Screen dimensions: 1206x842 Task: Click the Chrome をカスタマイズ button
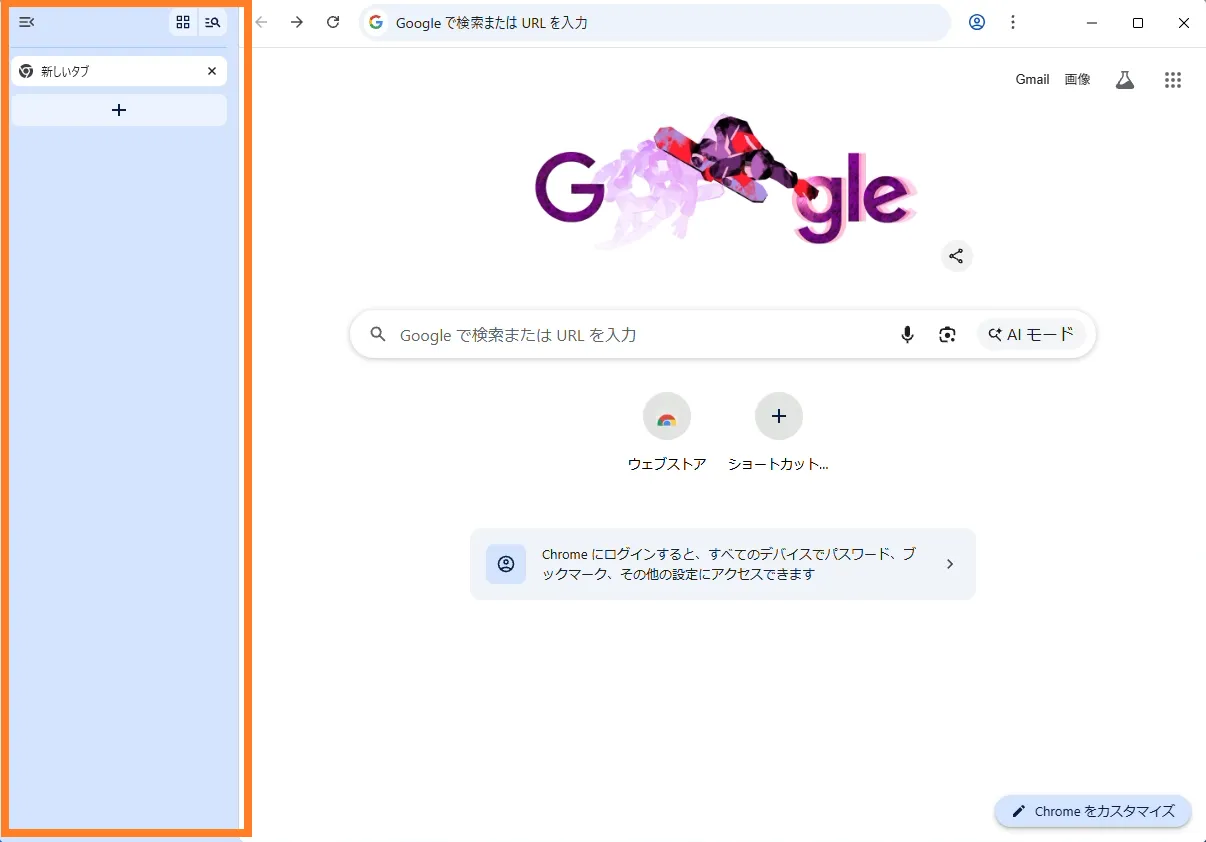tap(1093, 811)
